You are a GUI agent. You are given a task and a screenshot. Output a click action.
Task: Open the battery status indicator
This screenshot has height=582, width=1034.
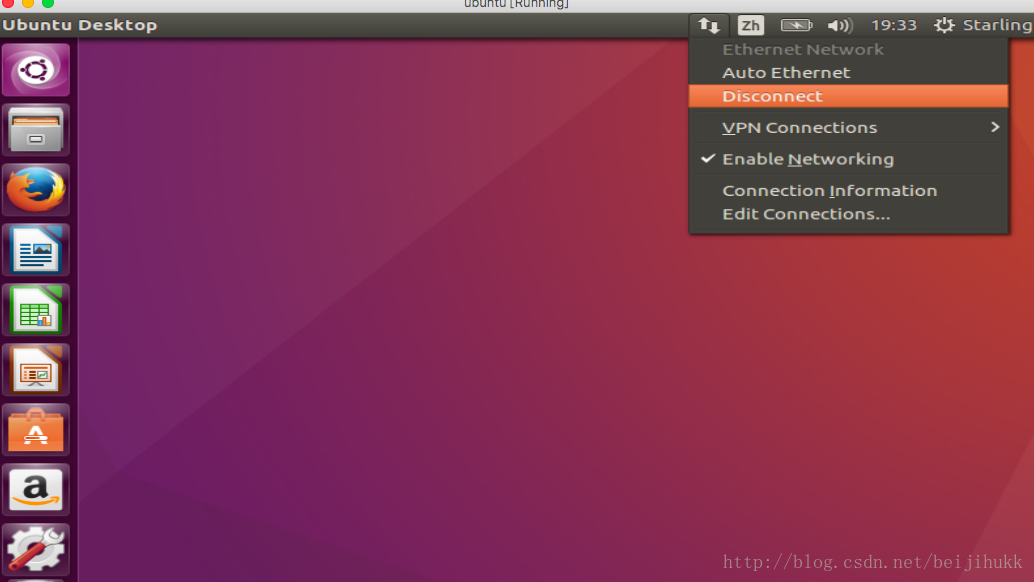click(x=797, y=26)
